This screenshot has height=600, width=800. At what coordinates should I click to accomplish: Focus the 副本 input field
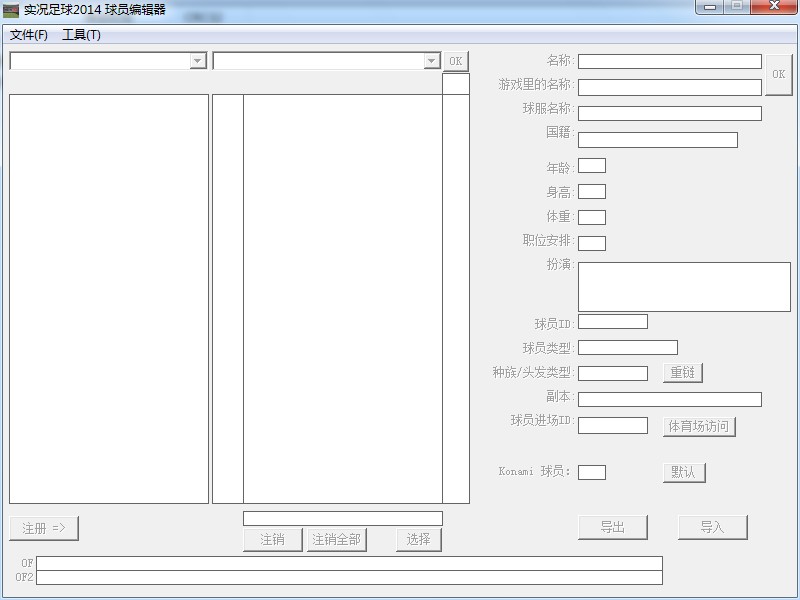tap(669, 399)
